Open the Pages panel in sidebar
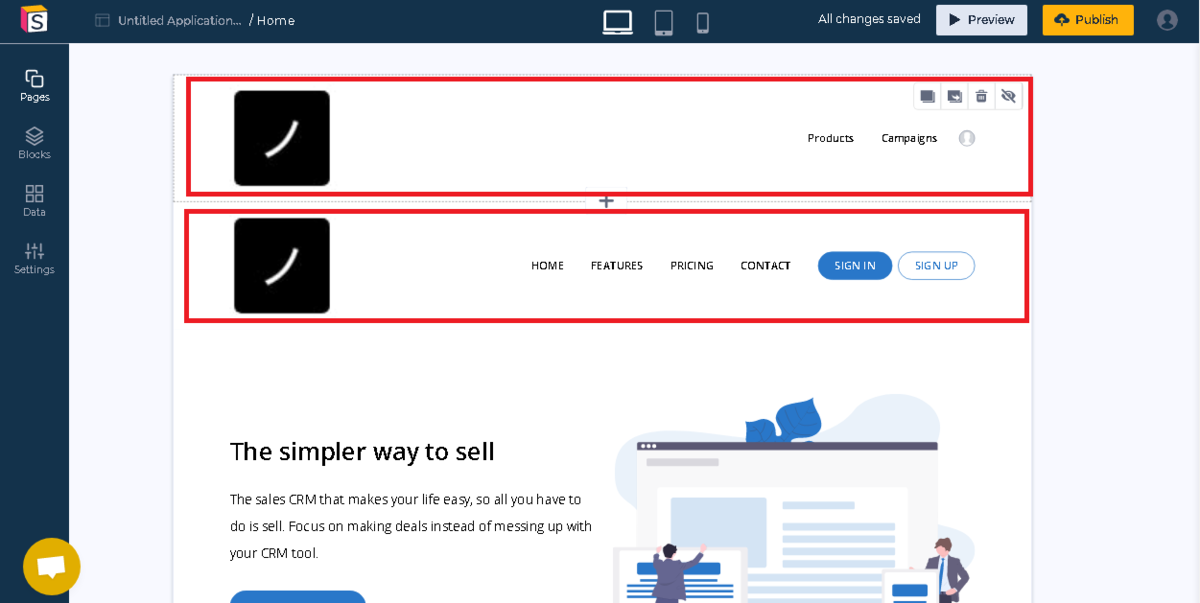1200x603 pixels. click(x=34, y=86)
